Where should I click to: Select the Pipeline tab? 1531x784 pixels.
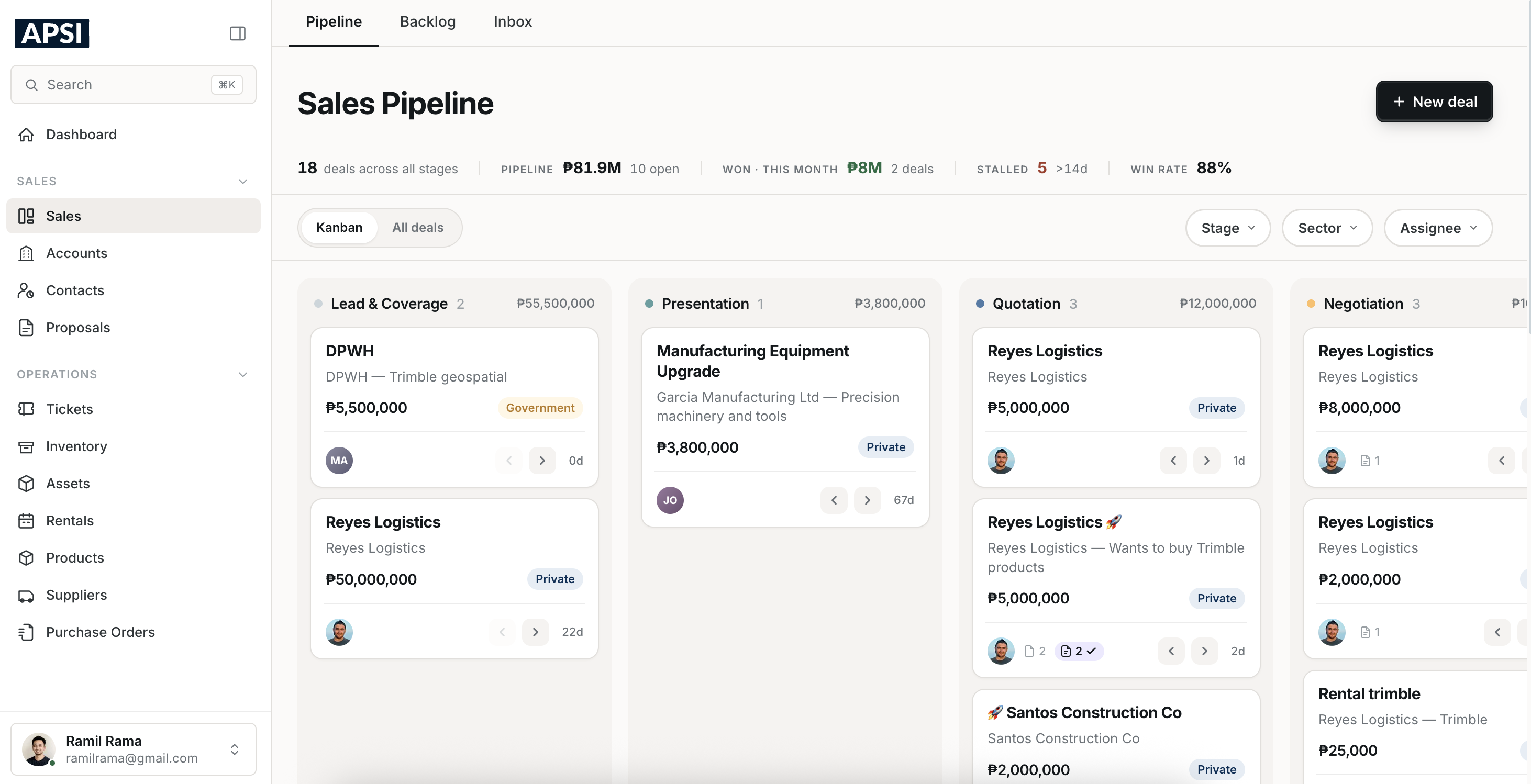(x=334, y=21)
